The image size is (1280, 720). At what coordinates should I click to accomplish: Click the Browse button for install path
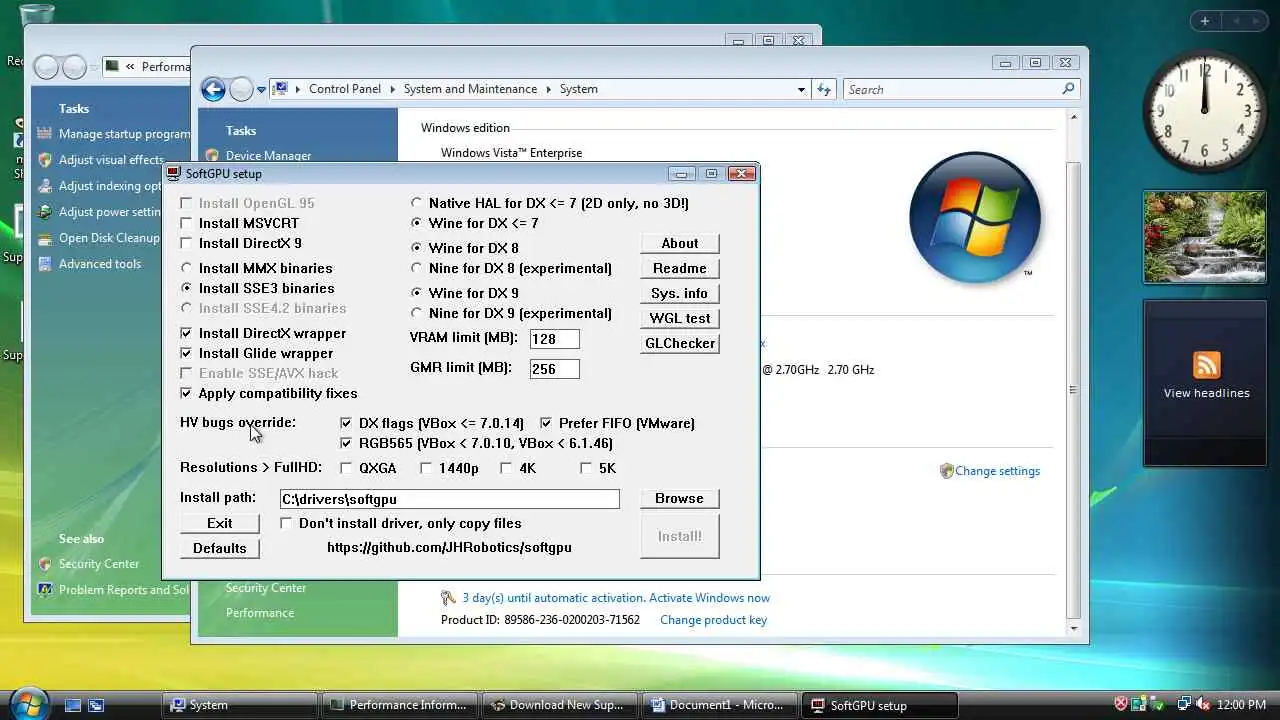point(680,498)
